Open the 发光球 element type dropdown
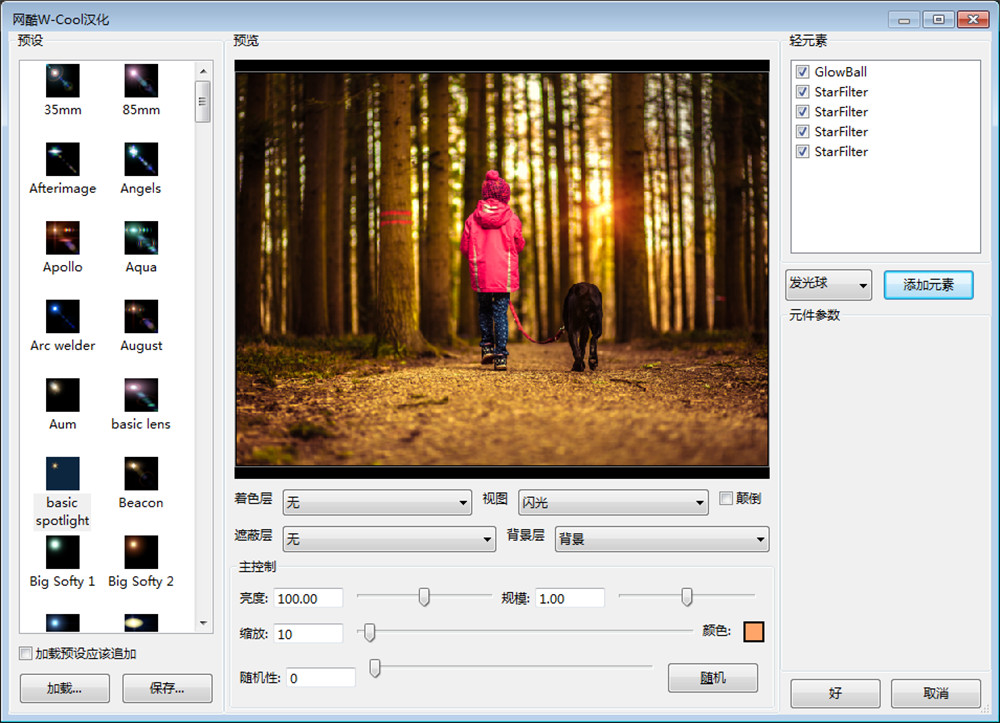 click(x=828, y=285)
